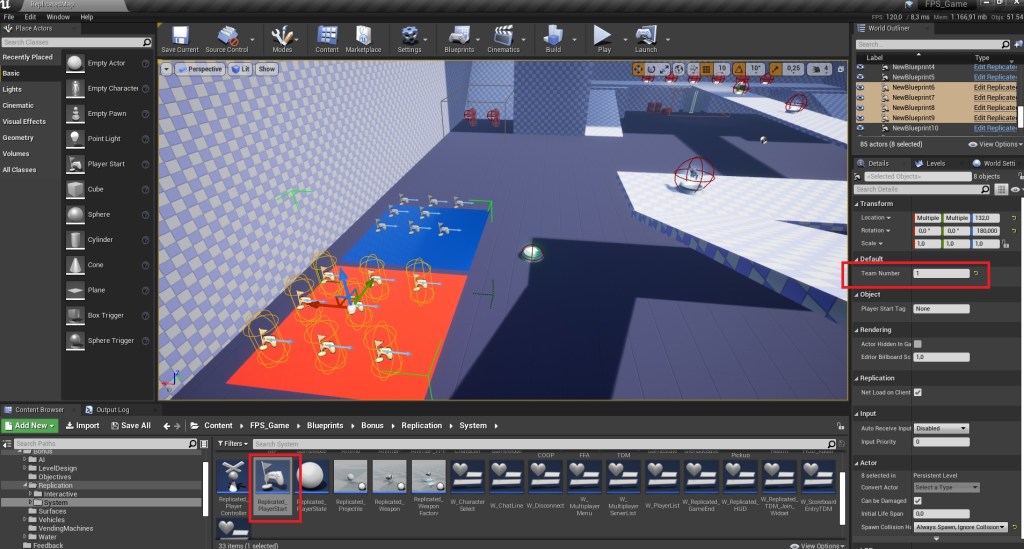The image size is (1024, 549).
Task: Enable Actor Hidden In Game checkbox
Action: [x=918, y=343]
